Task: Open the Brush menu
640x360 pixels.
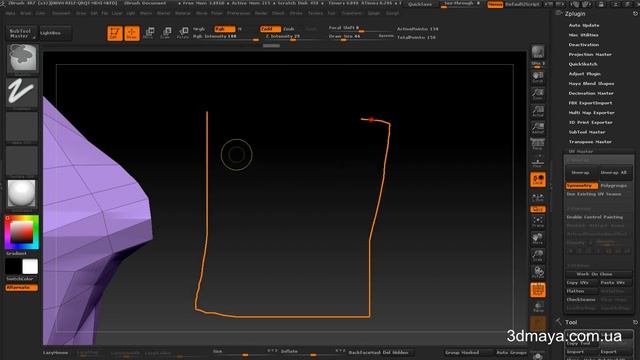Action: (25, 13)
